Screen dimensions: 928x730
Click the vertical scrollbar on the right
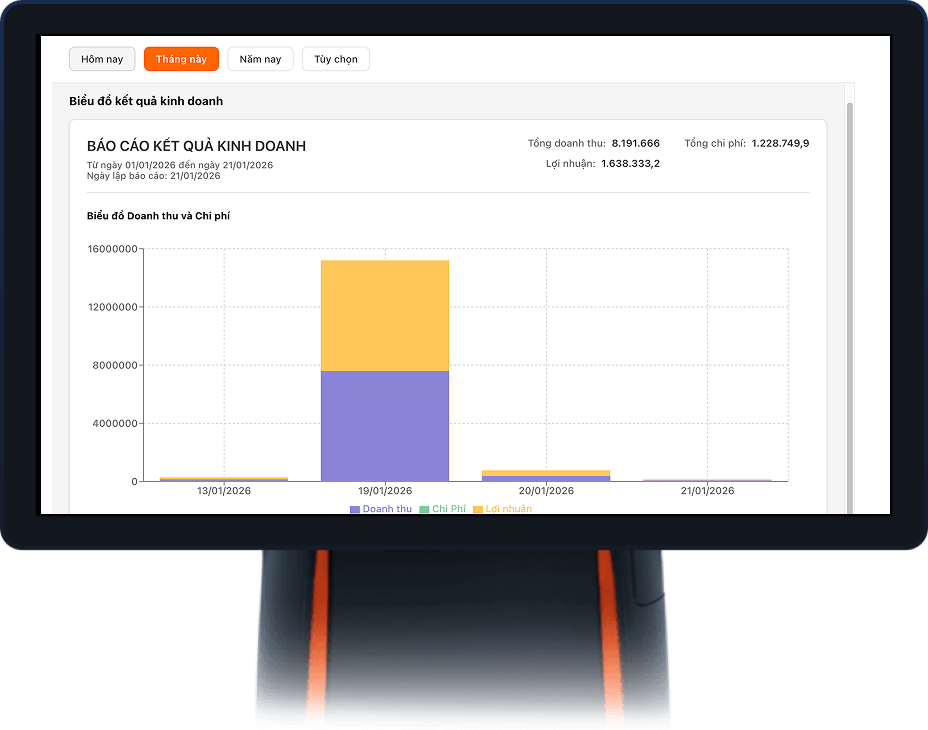tap(850, 300)
